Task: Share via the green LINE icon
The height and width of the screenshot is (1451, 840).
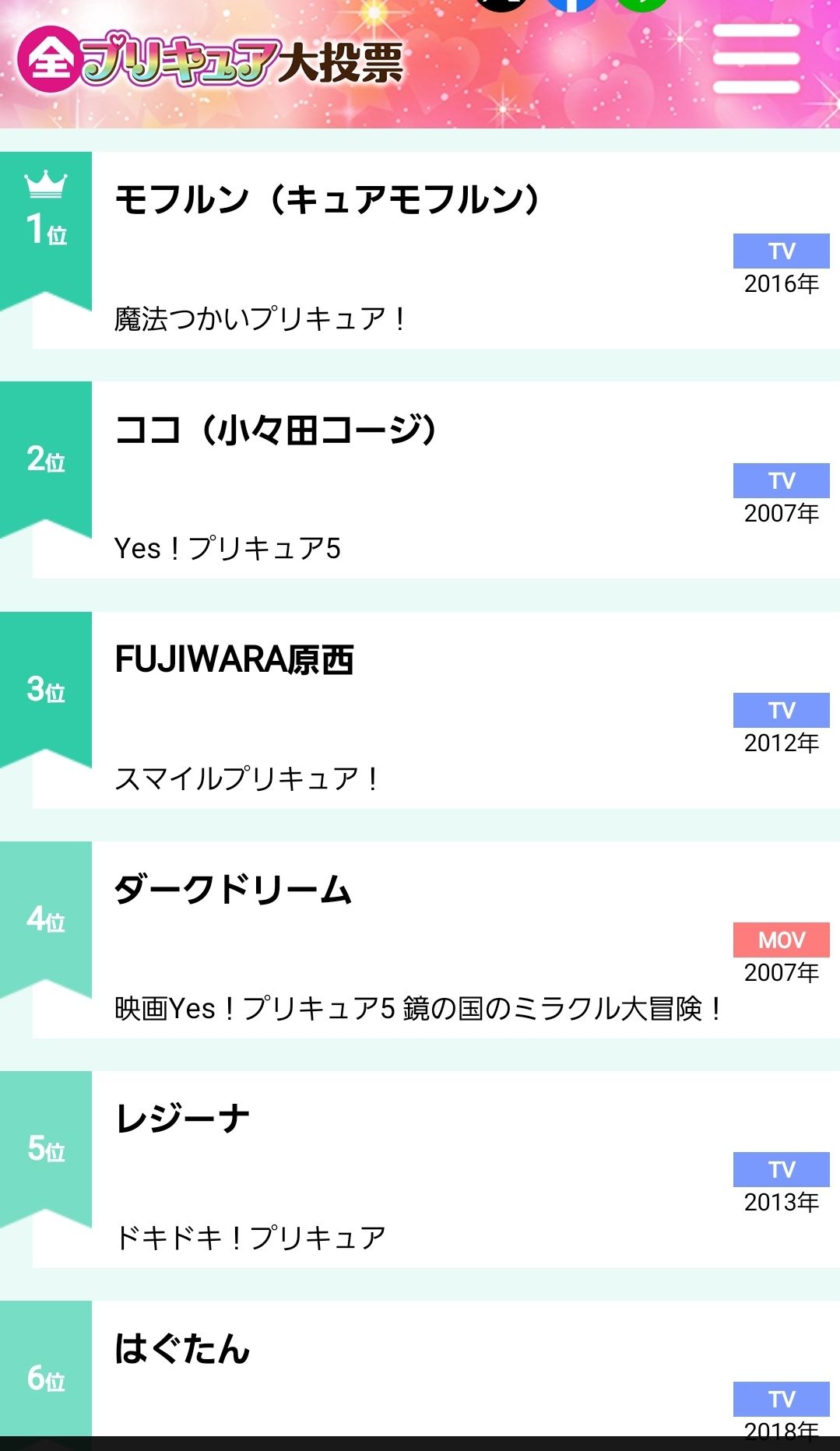Action: 642,4
